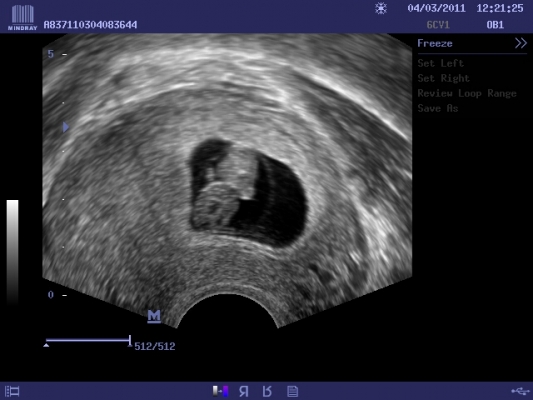Choose Set Right in Freeze menu
The width and height of the screenshot is (533, 400).
[444, 79]
